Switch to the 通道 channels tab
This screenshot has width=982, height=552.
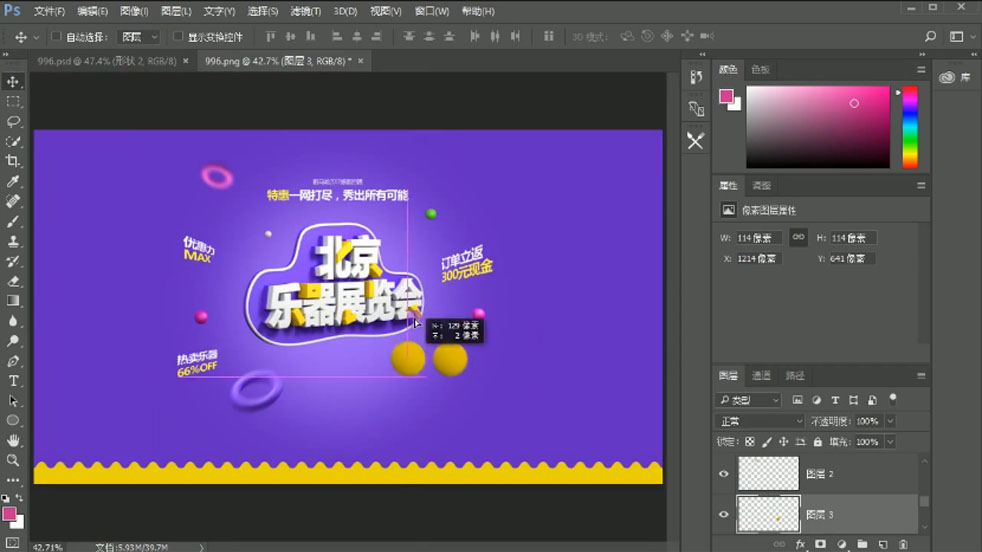tap(761, 375)
